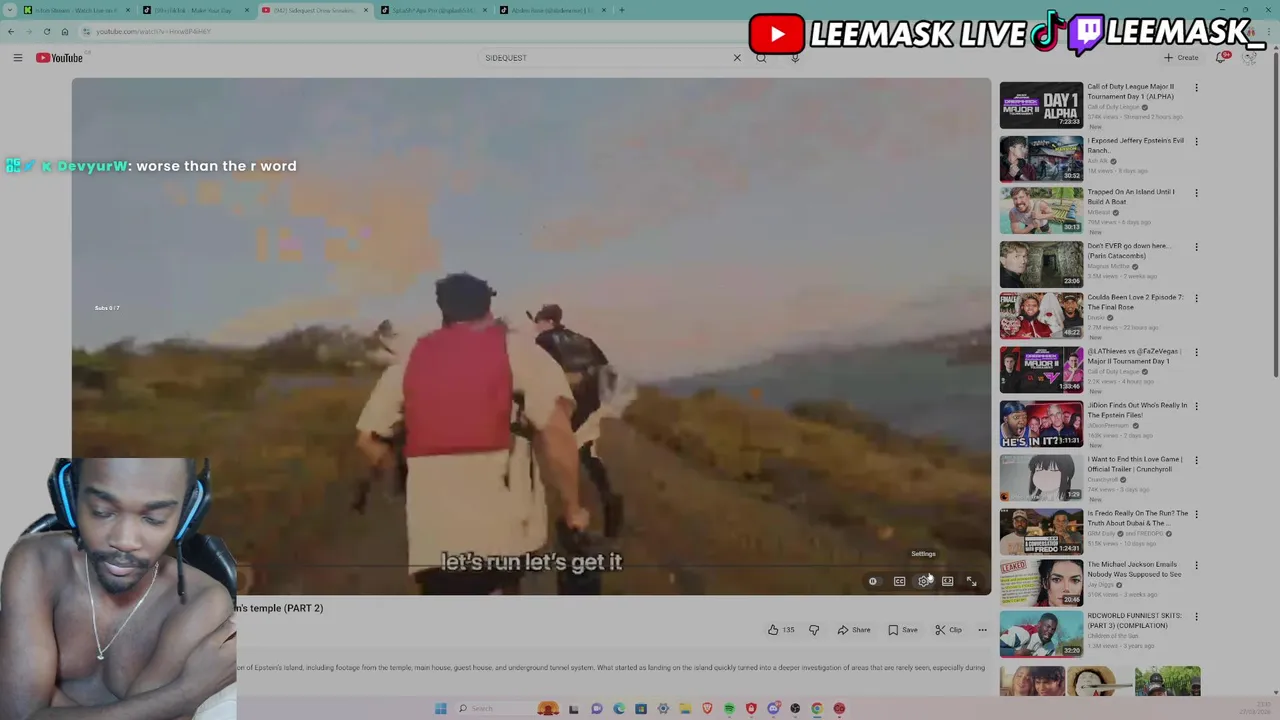Image resolution: width=1280 pixels, height=720 pixels.
Task: Expand the browser tab search chevron
Action: click(9, 10)
